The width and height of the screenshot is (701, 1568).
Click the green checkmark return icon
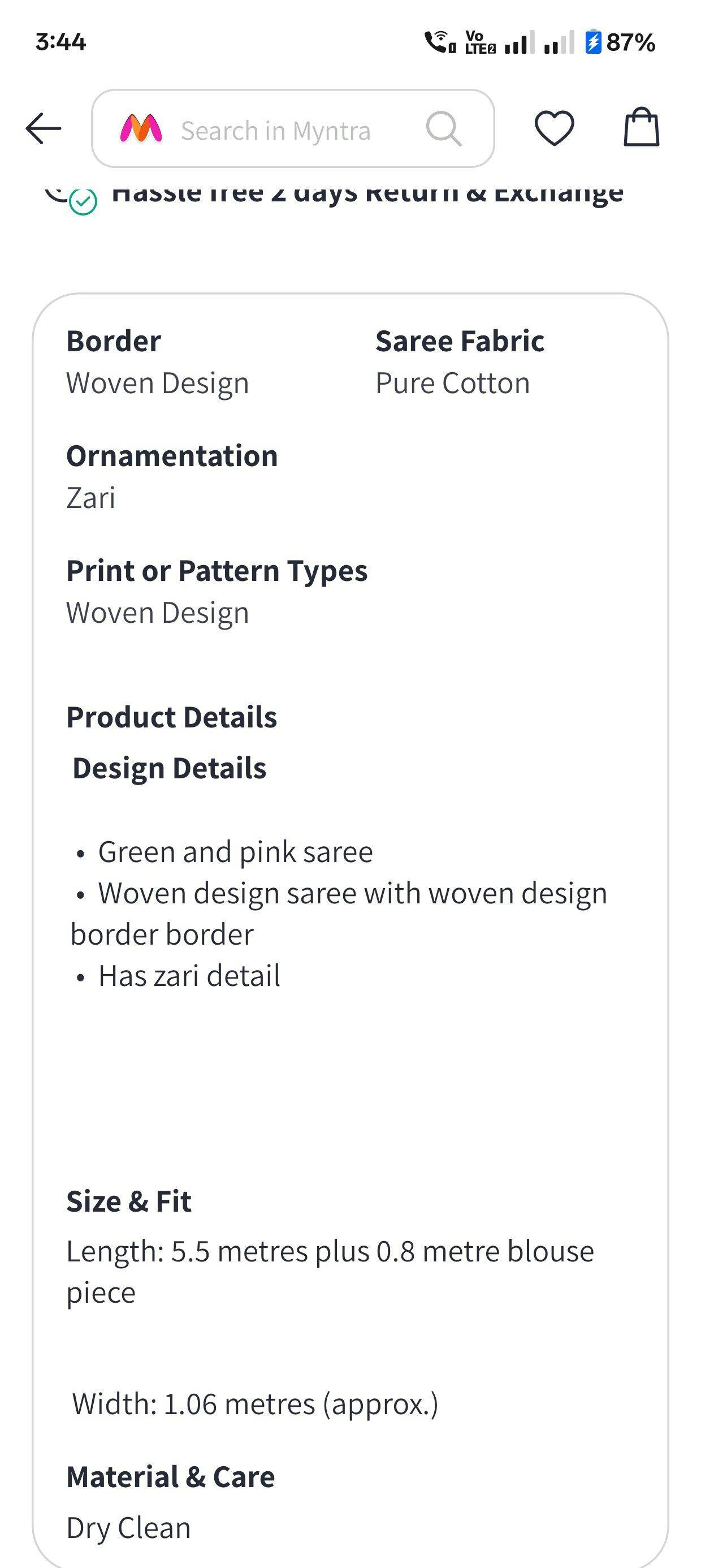[x=83, y=201]
